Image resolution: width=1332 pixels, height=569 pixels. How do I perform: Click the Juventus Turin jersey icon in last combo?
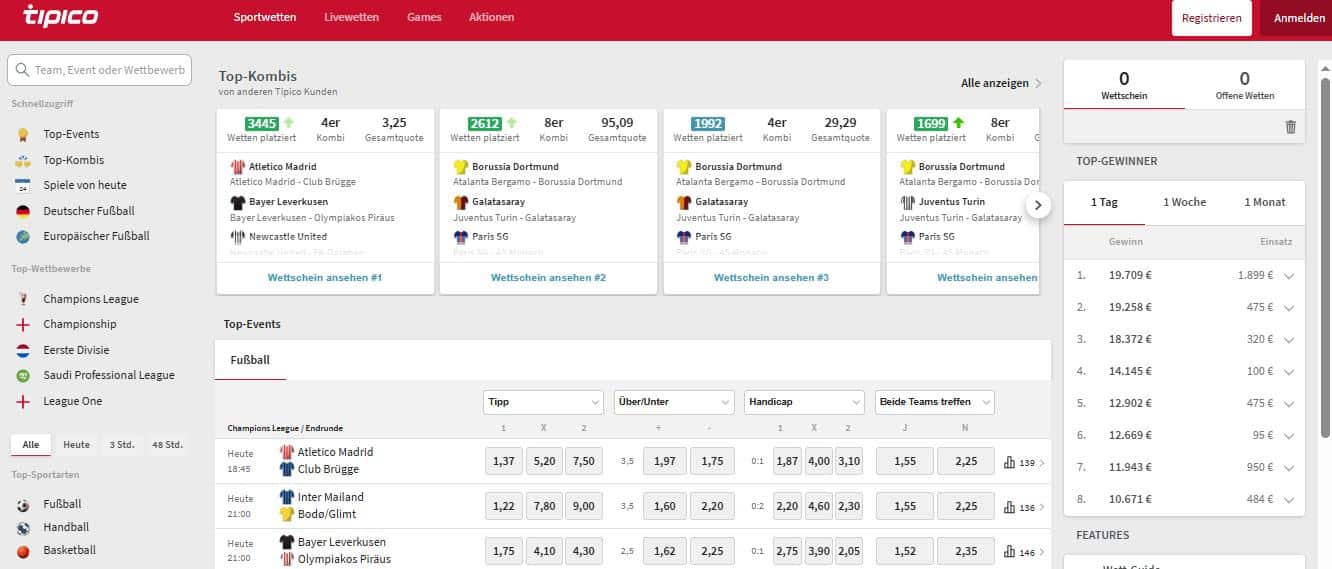pos(908,202)
